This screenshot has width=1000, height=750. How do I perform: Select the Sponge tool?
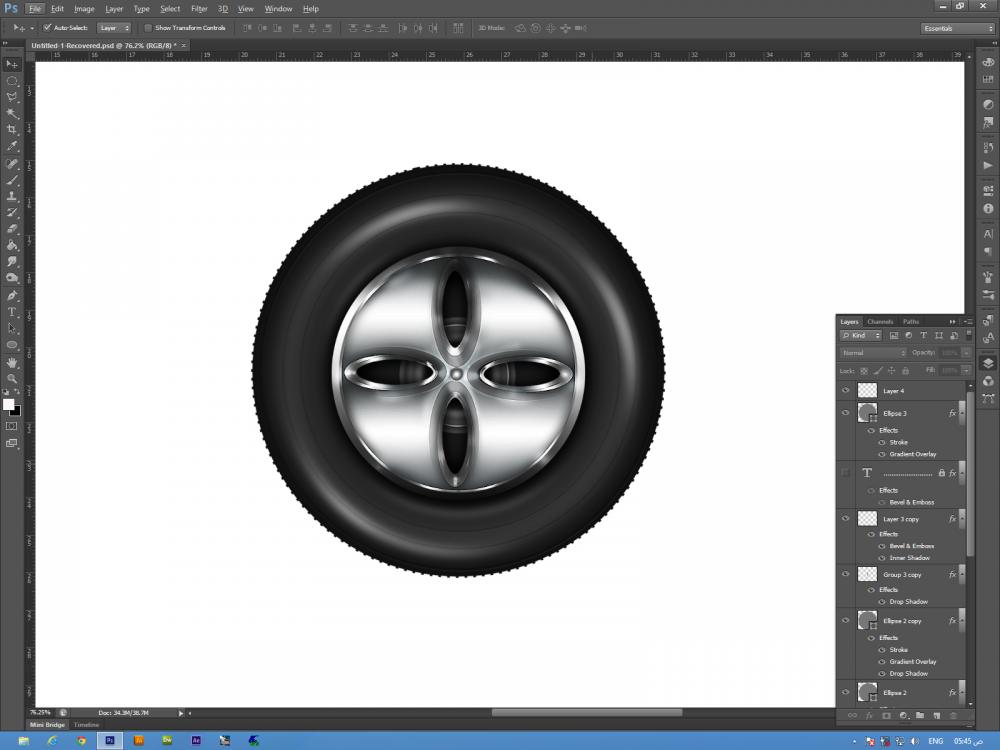coord(12,278)
